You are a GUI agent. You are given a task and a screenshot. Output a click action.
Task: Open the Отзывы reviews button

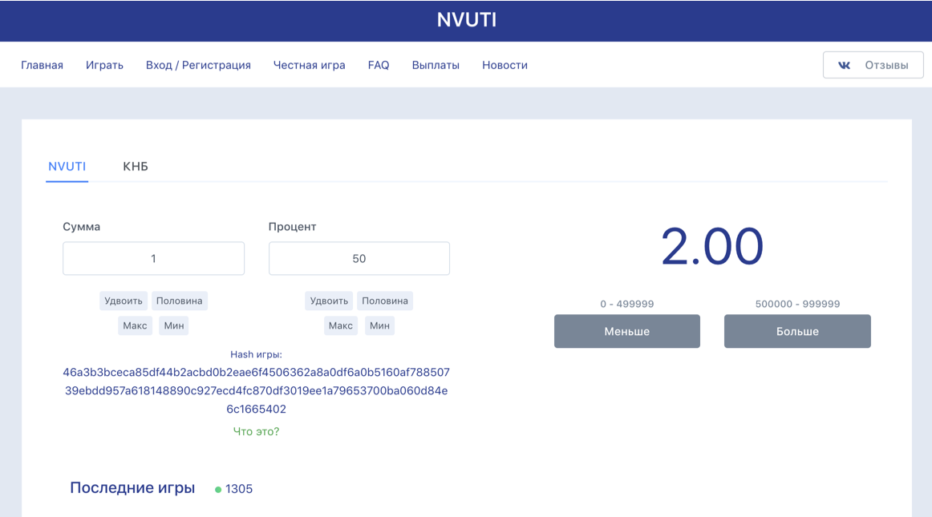tap(873, 65)
